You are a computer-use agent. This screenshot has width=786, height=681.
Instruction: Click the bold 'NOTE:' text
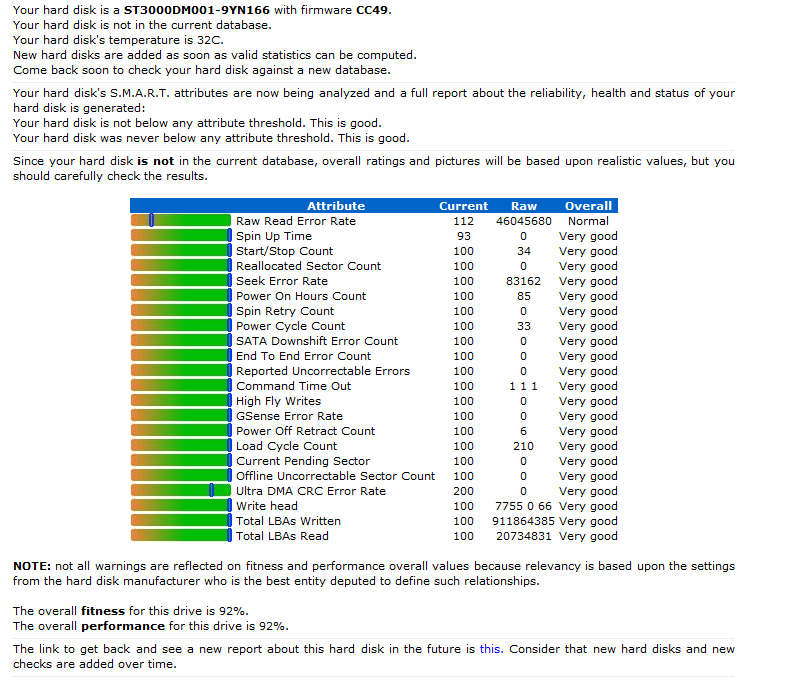click(32, 566)
